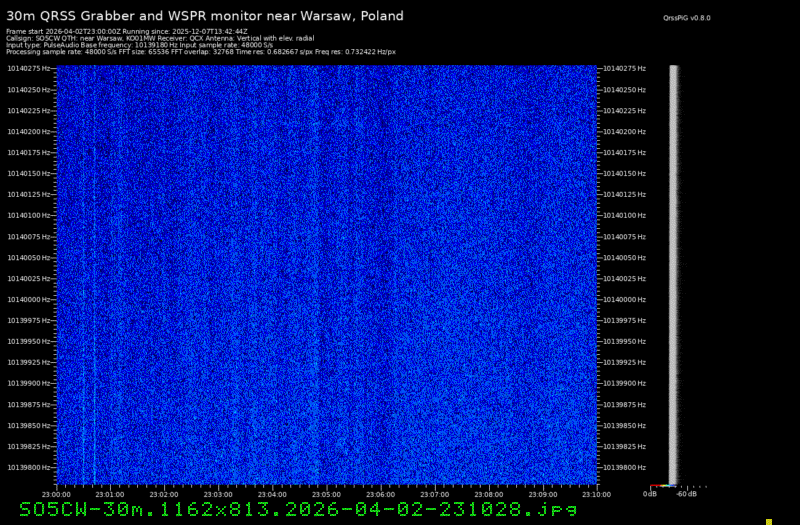Click the Frame start timestamp header line
Screen dimensions: 800x525
coord(126,31)
